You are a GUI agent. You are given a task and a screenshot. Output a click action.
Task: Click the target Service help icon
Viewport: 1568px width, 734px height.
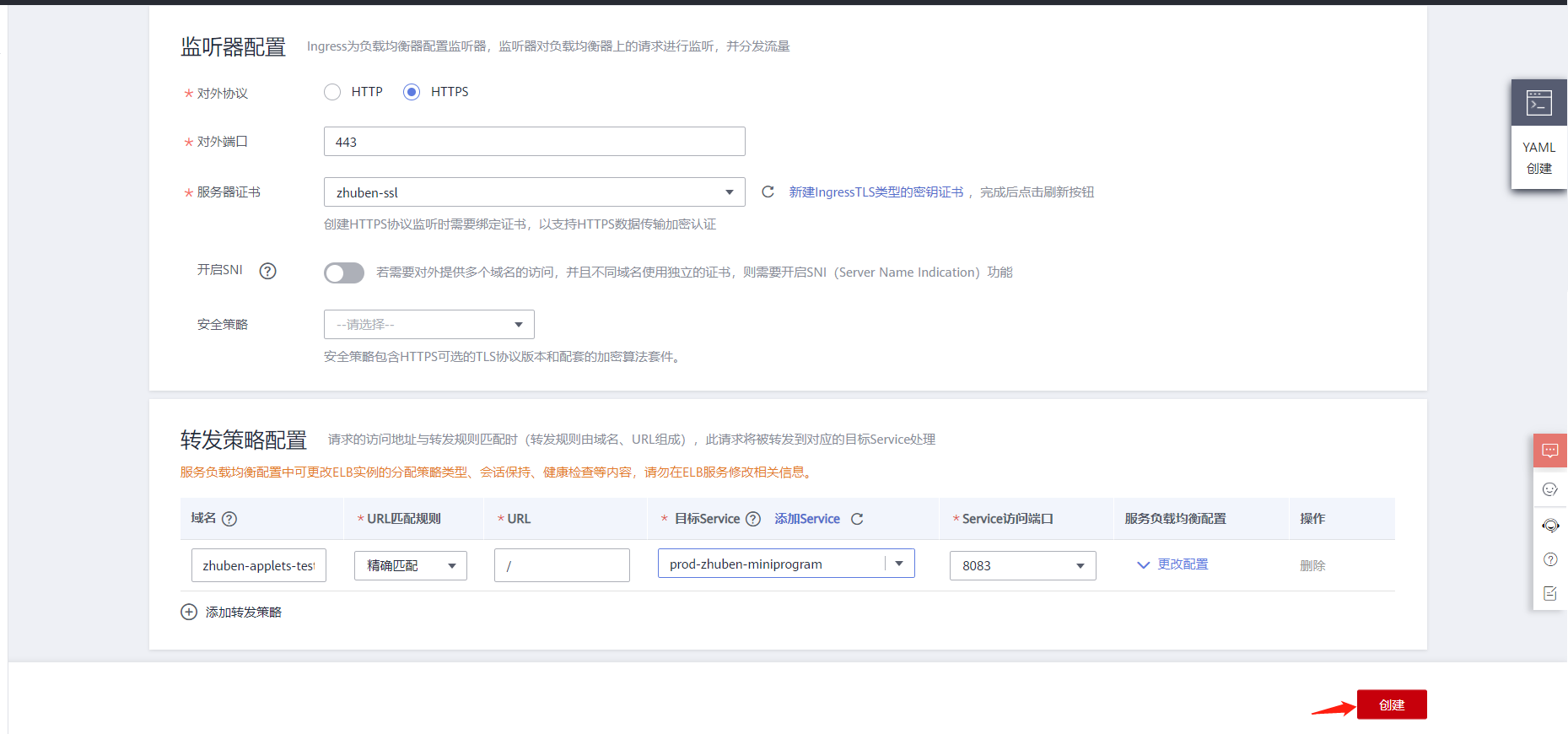click(753, 519)
